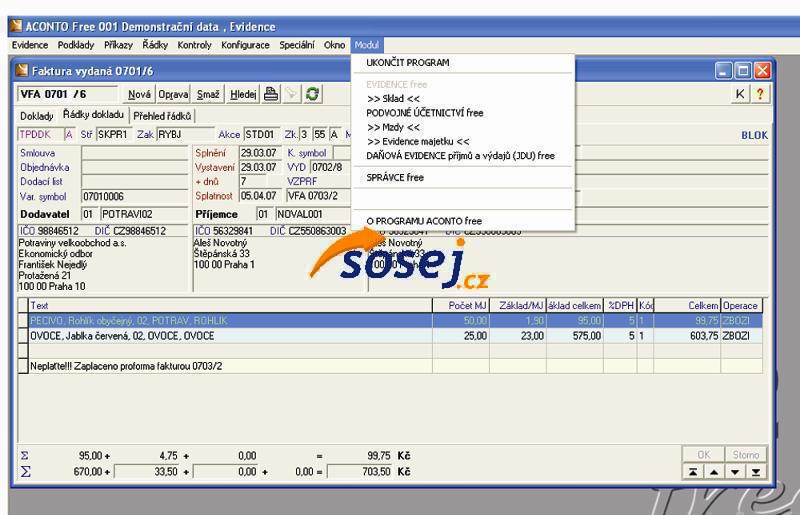Screen dimensions: 800x515
Task: Open the Evidence menu
Action: pos(30,45)
